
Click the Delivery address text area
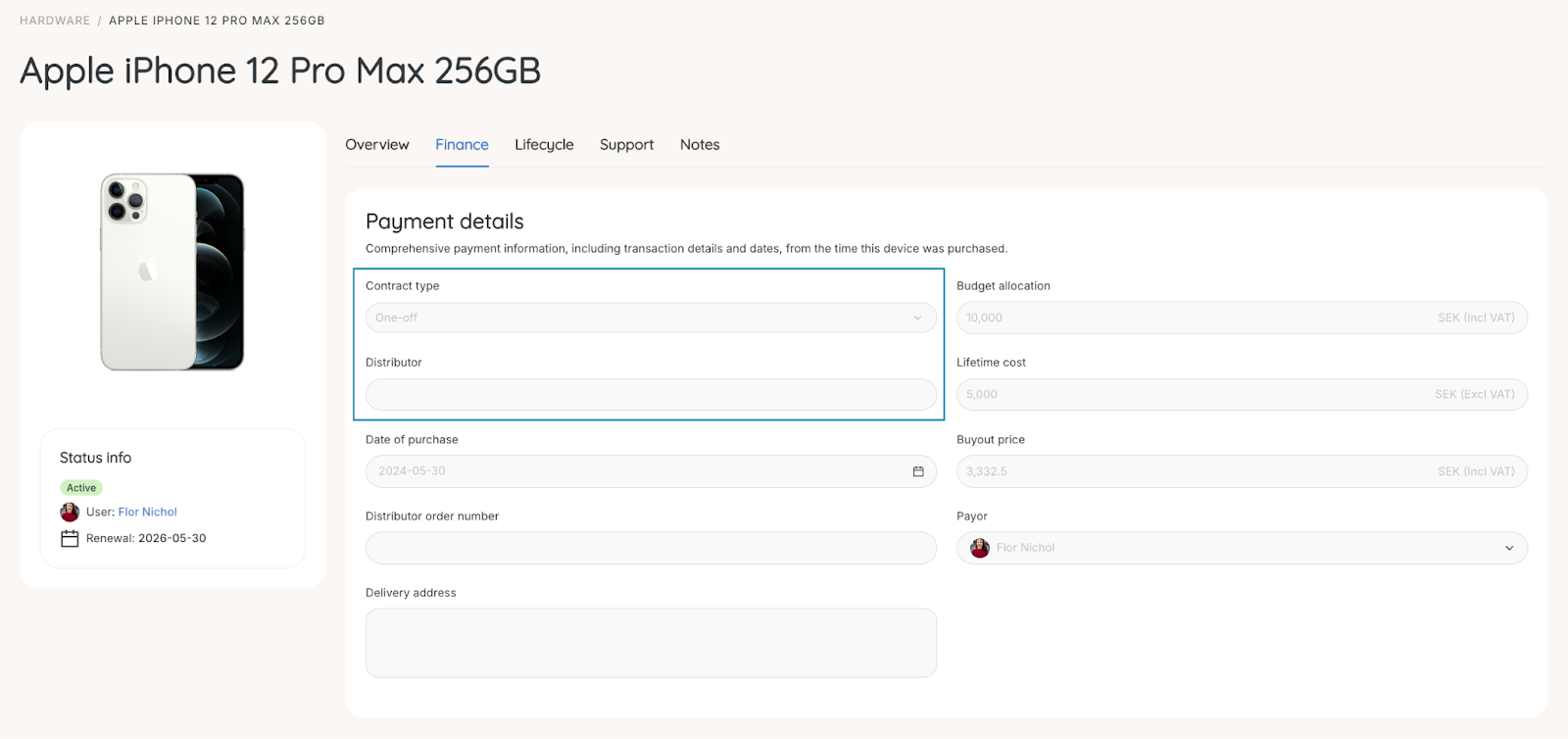pos(651,643)
